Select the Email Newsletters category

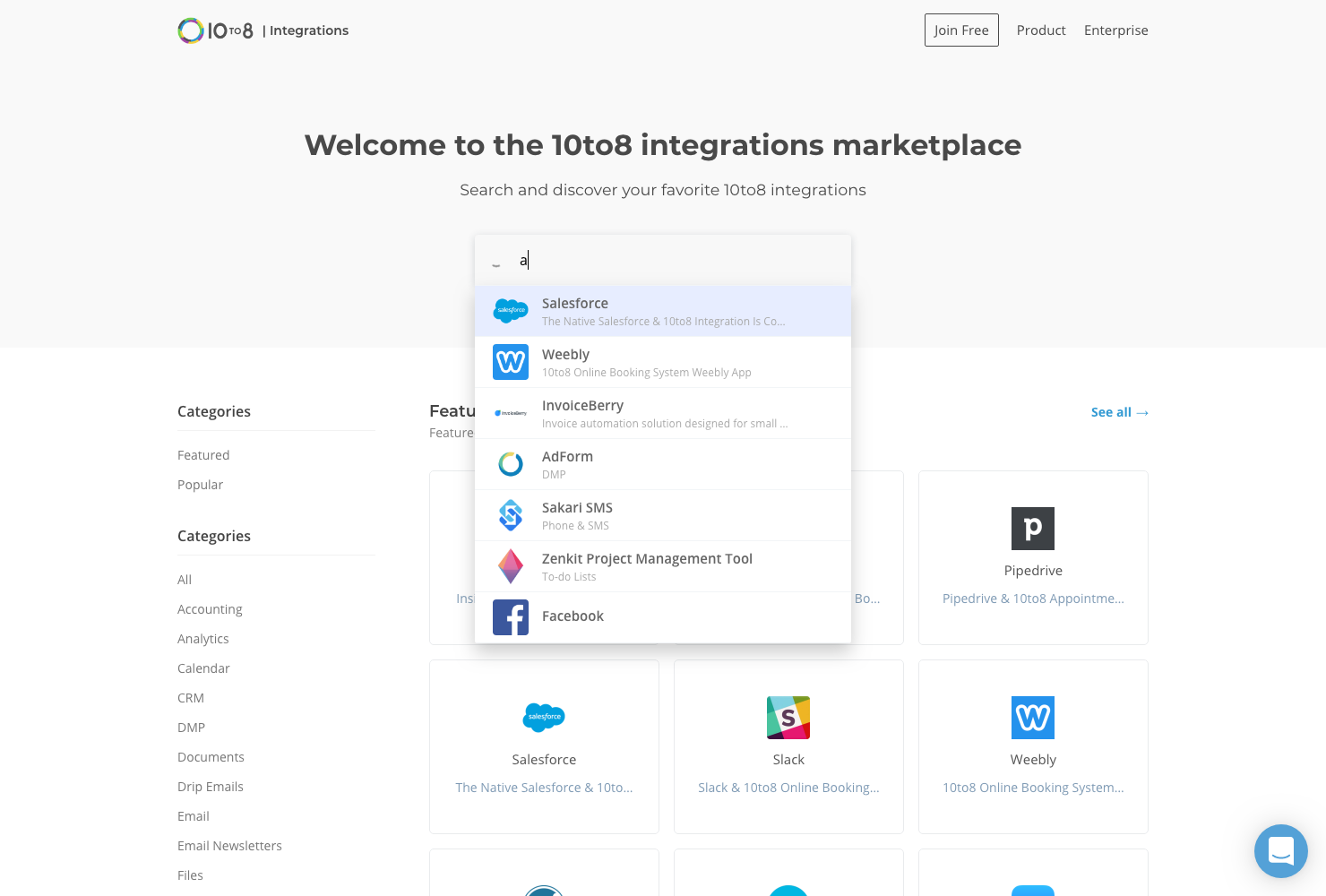[x=229, y=846]
